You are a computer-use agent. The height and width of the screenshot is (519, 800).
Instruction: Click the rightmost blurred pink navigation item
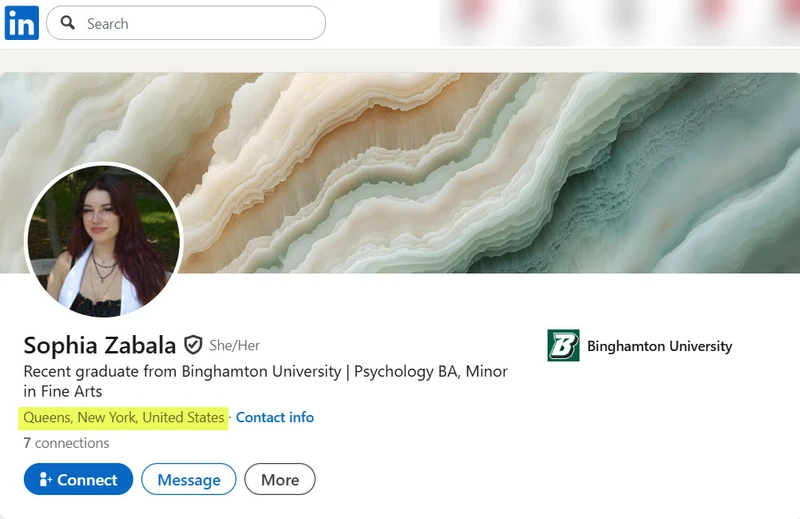click(x=790, y=10)
